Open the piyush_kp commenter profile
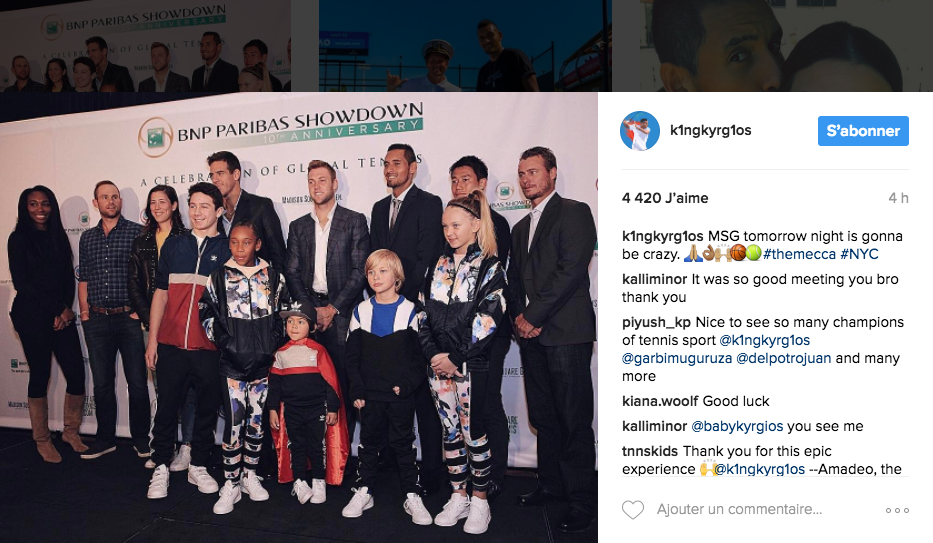This screenshot has width=933, height=543. (x=656, y=322)
